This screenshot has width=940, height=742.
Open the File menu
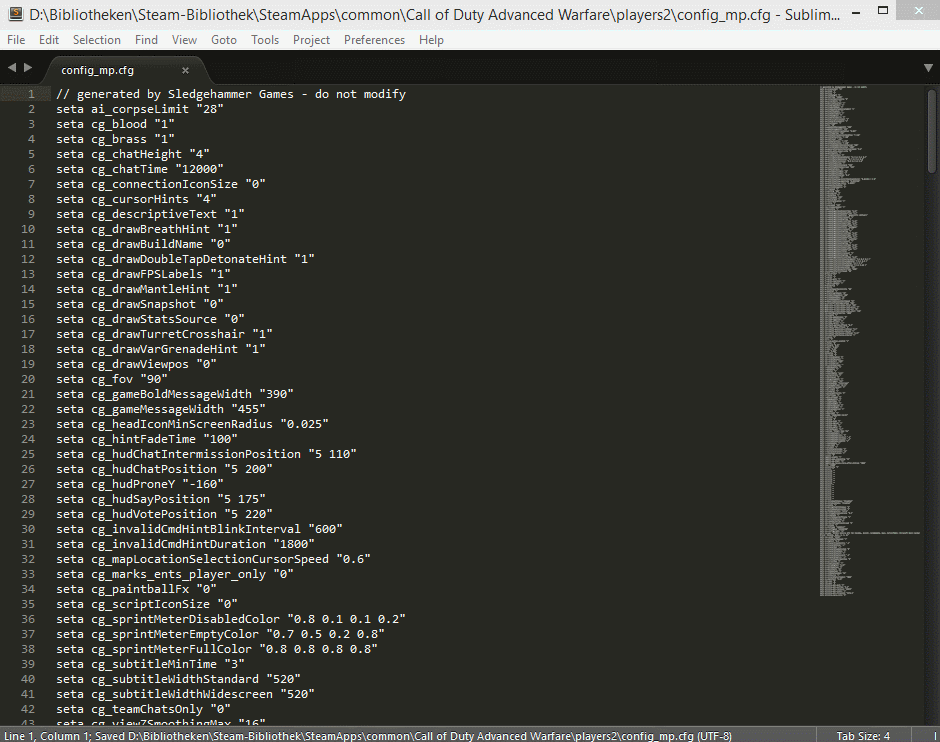tap(16, 40)
